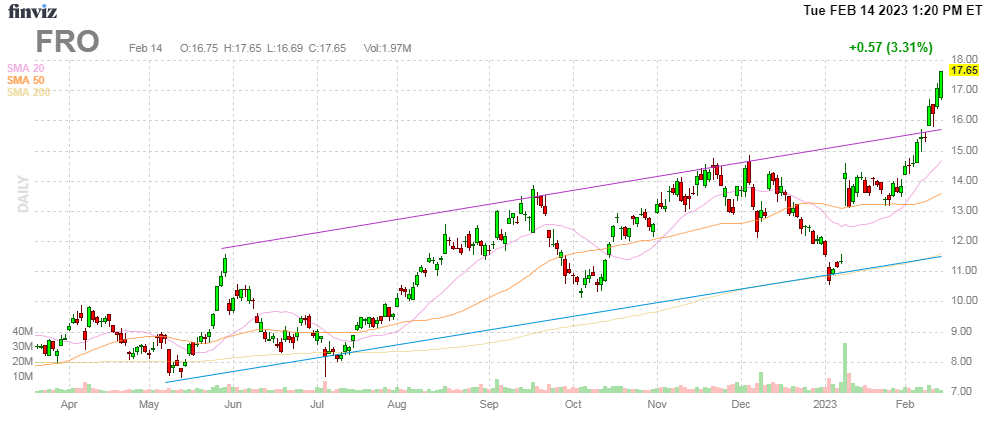Click the 12.00 price axis label

(x=964, y=241)
